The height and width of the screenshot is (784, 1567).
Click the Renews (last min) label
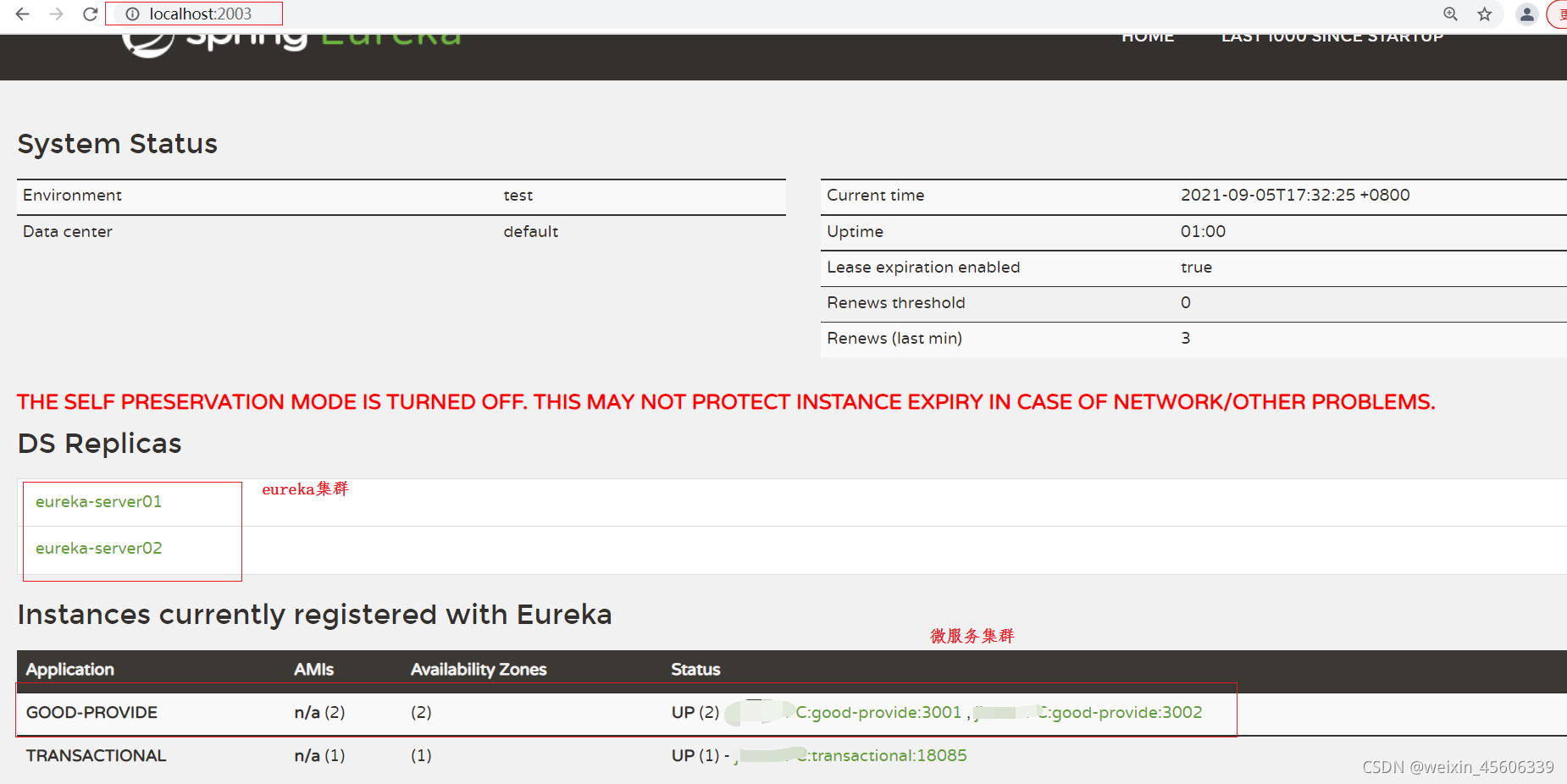click(894, 338)
